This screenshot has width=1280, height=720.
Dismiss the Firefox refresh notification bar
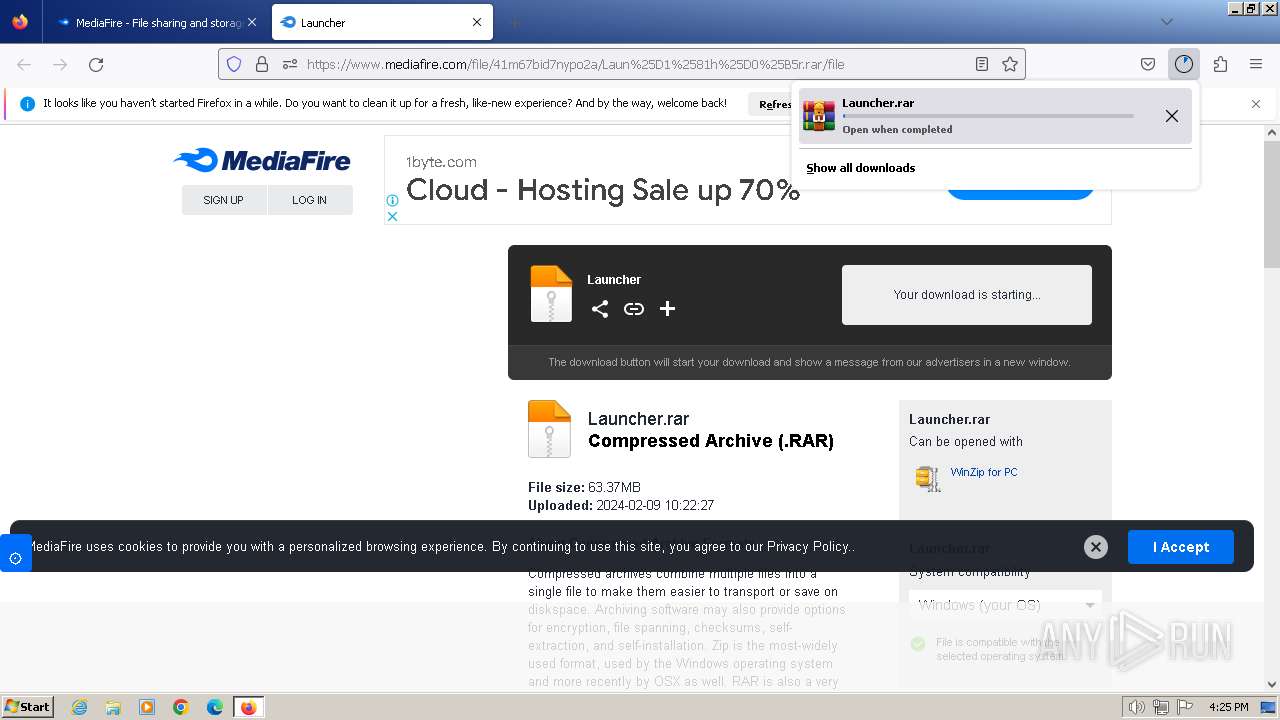(1256, 104)
